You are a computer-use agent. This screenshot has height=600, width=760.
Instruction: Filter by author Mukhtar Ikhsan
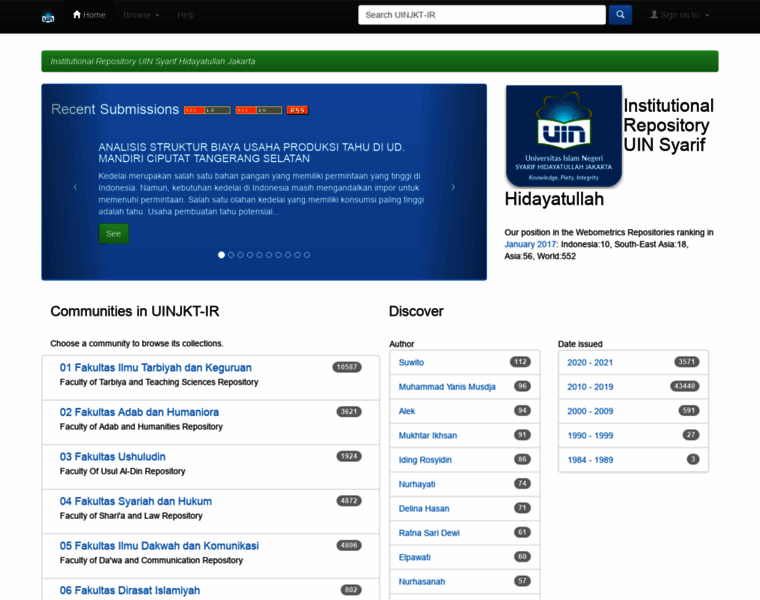click(428, 435)
